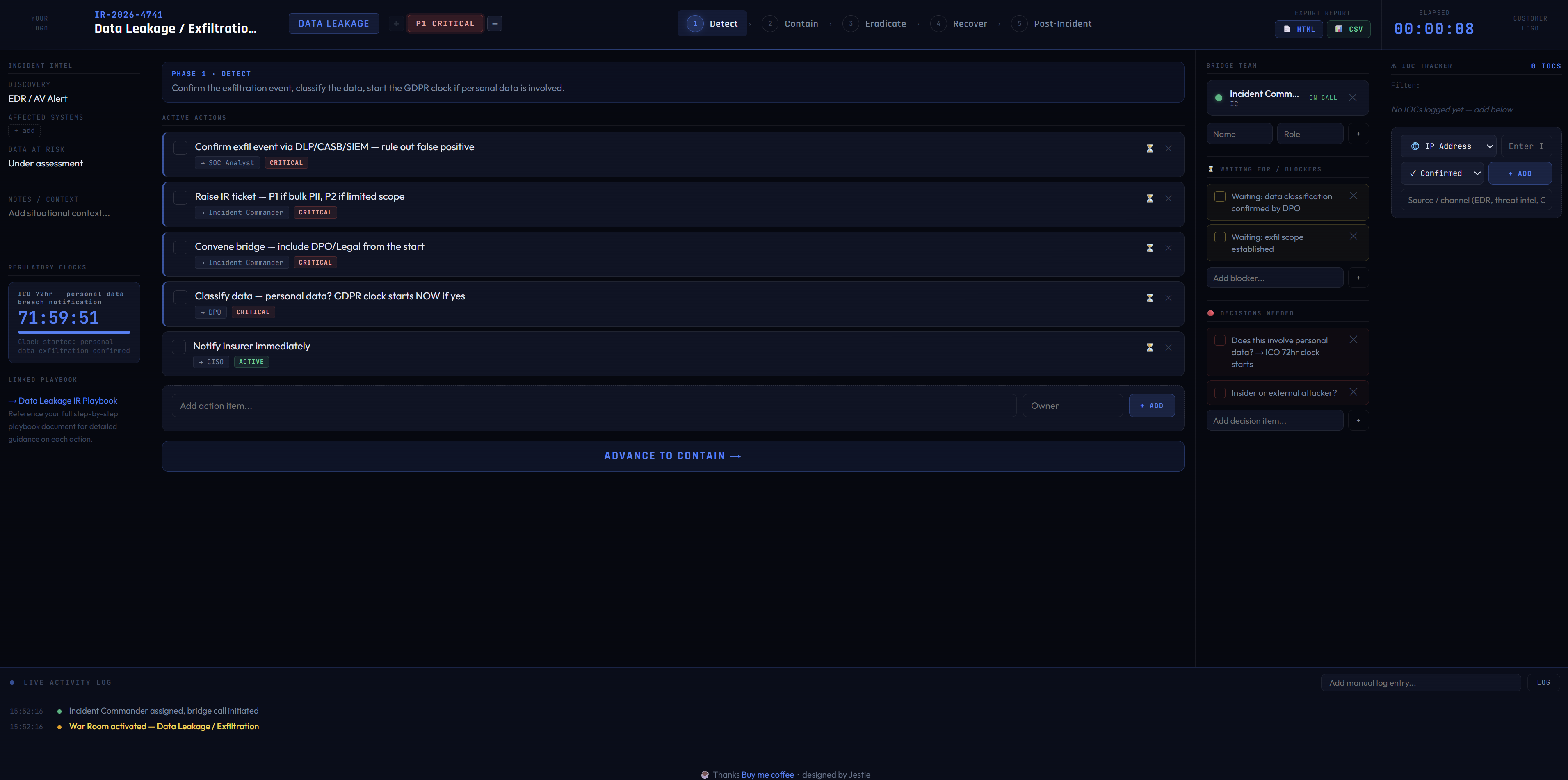Click the P1 CRITICAL severity badge

click(x=445, y=24)
